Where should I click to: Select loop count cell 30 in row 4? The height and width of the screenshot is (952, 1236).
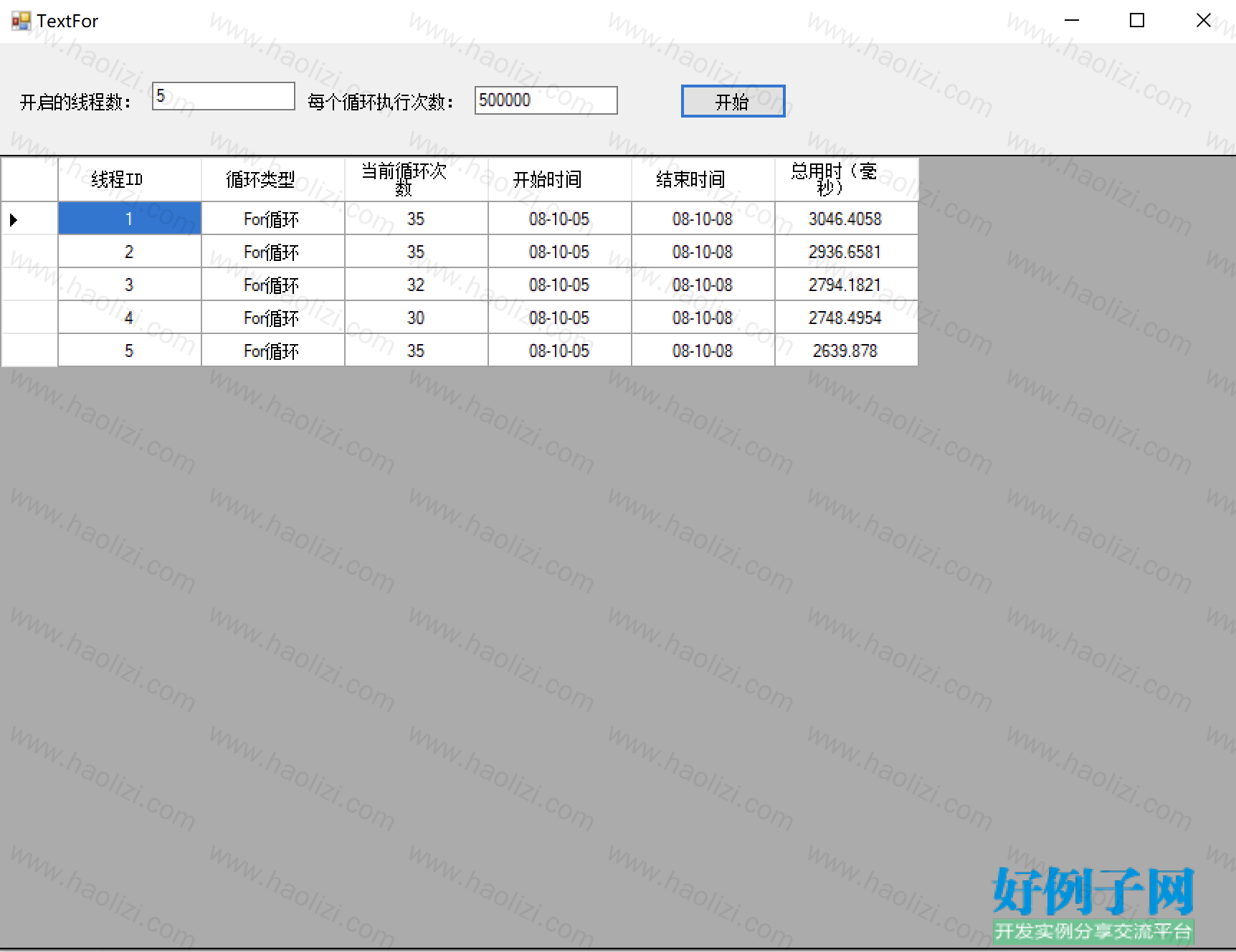click(x=417, y=318)
